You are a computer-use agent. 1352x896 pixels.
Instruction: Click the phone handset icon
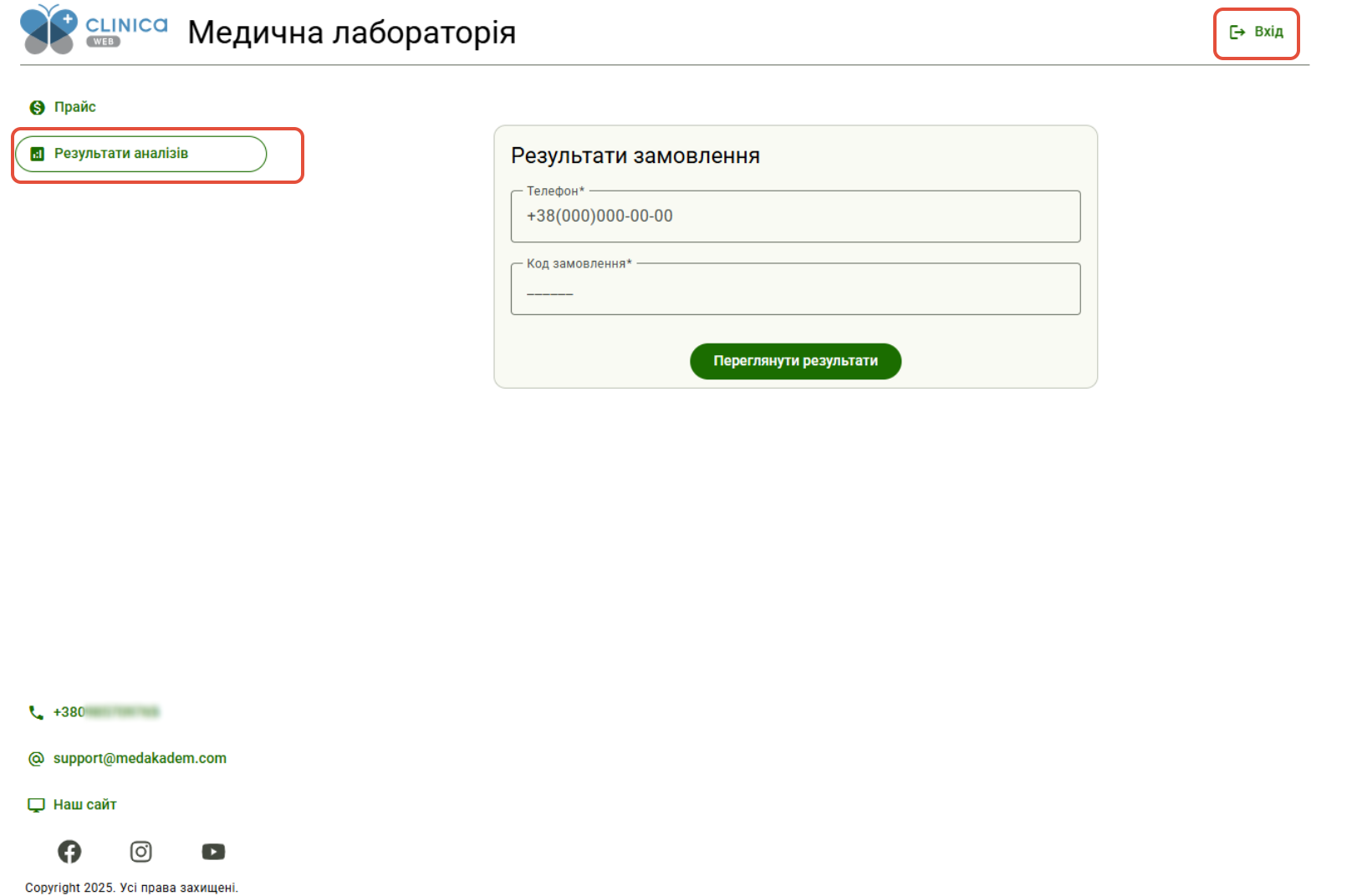click(x=36, y=713)
